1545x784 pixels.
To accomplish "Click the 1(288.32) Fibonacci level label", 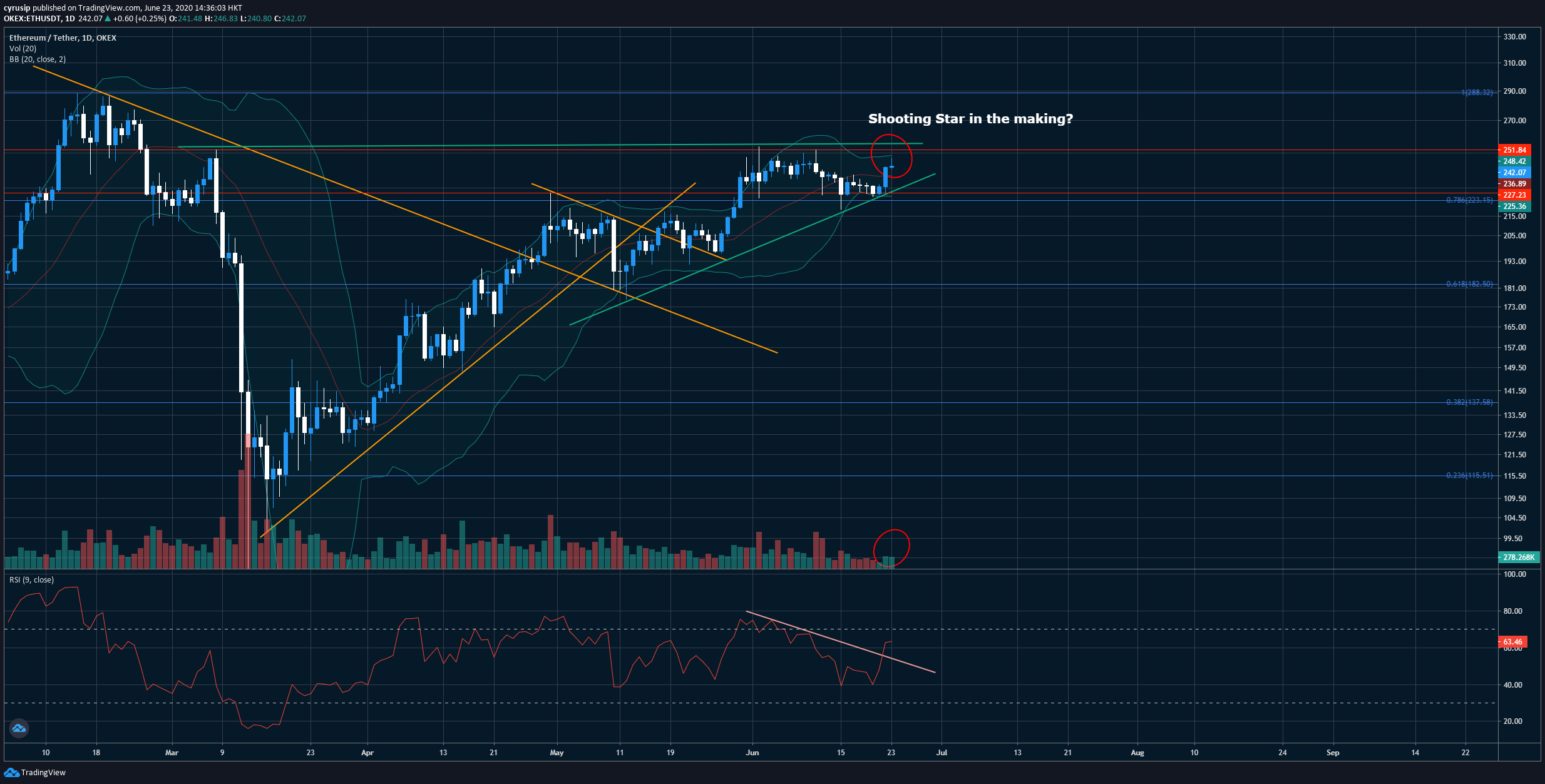I will [1477, 93].
